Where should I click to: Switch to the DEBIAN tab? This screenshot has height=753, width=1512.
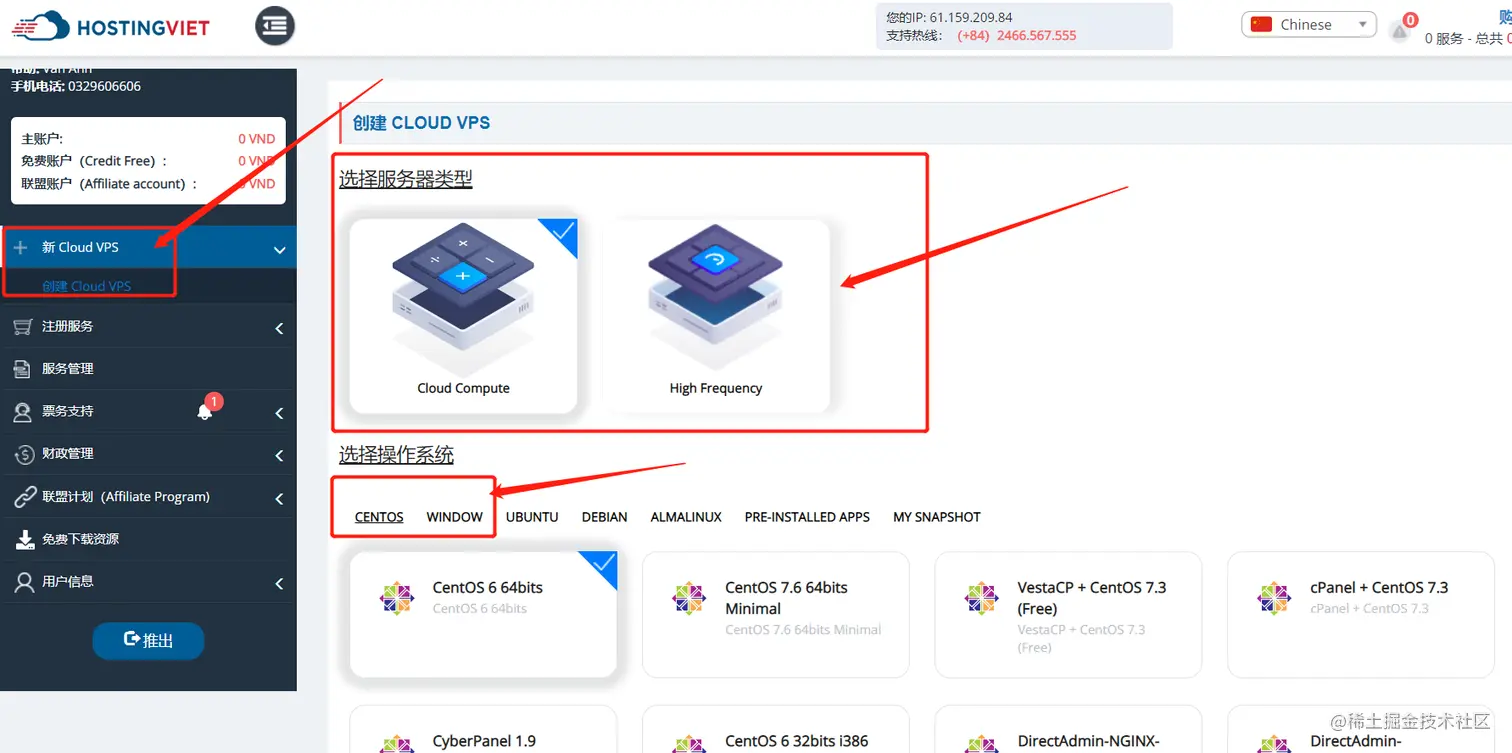(x=605, y=517)
